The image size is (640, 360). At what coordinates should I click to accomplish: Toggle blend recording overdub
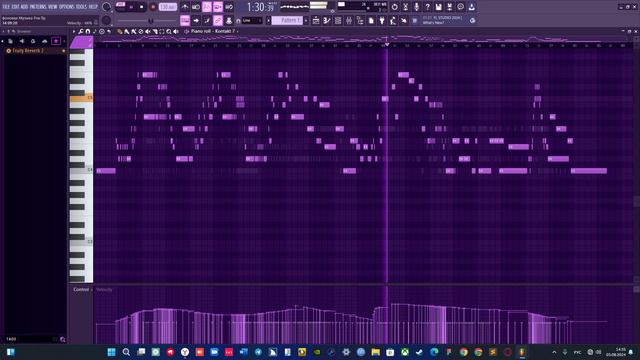(x=218, y=7)
